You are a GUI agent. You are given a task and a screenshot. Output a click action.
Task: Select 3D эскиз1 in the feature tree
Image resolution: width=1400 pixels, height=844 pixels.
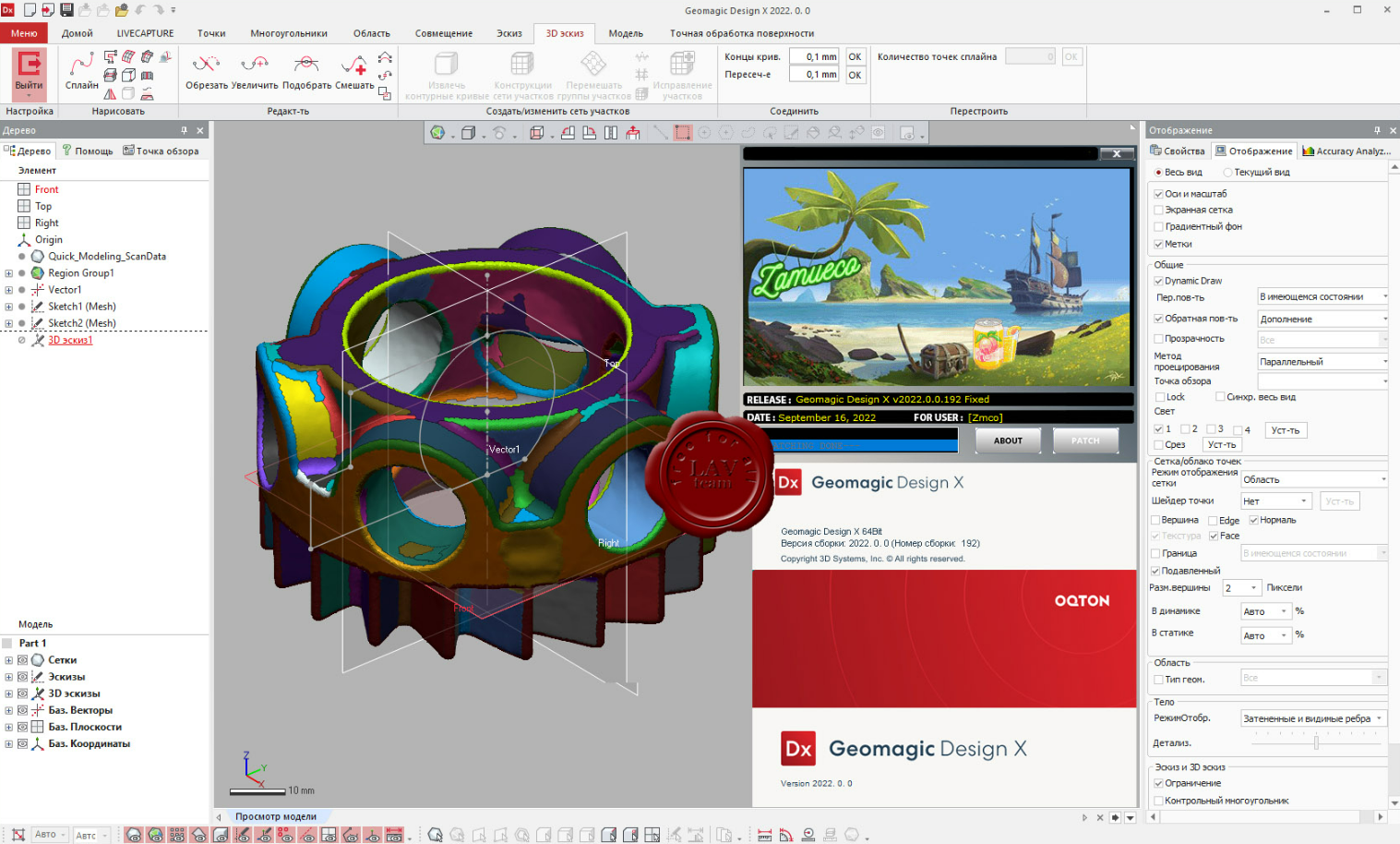point(70,340)
